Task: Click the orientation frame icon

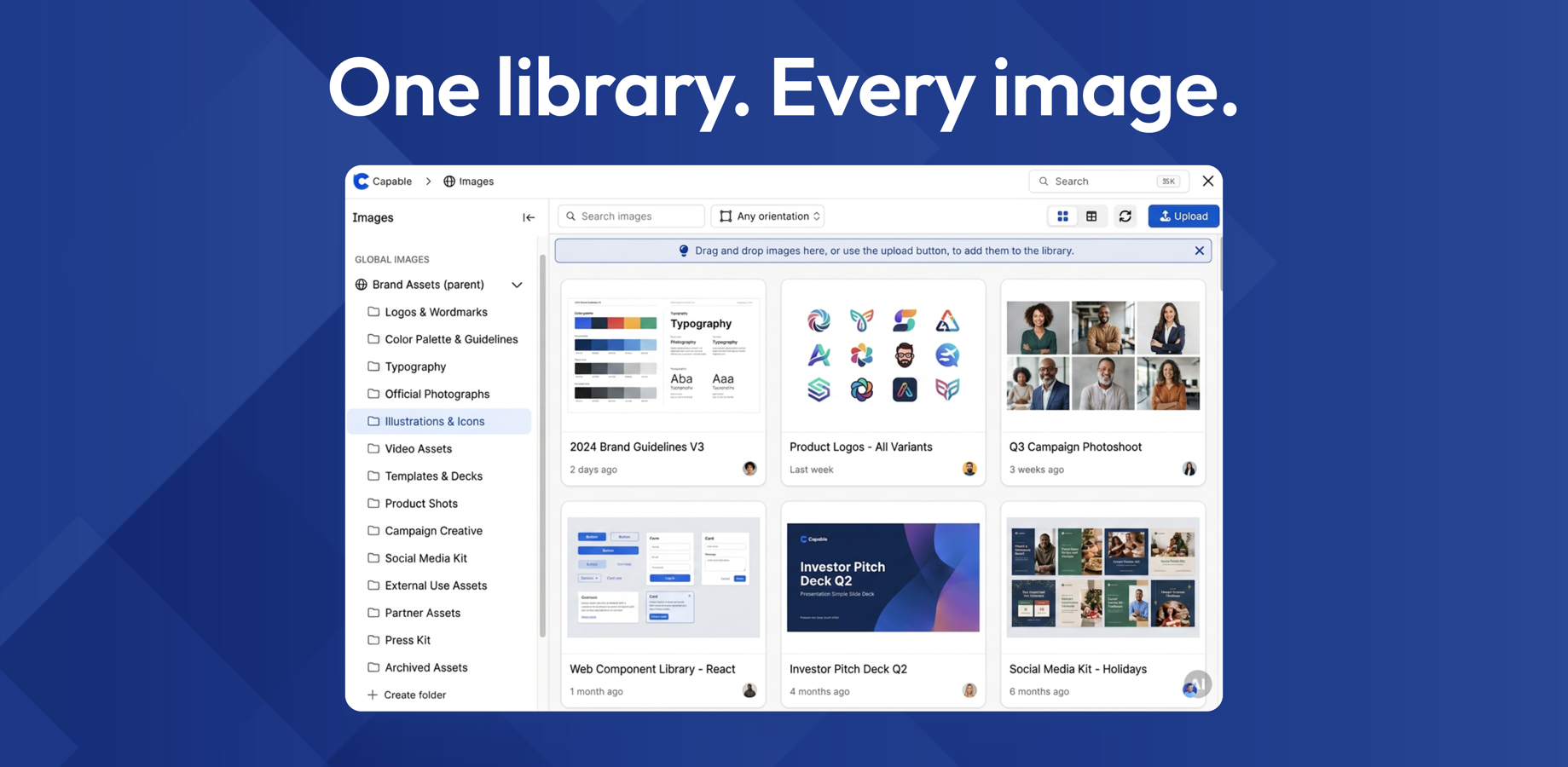Action: [x=726, y=216]
